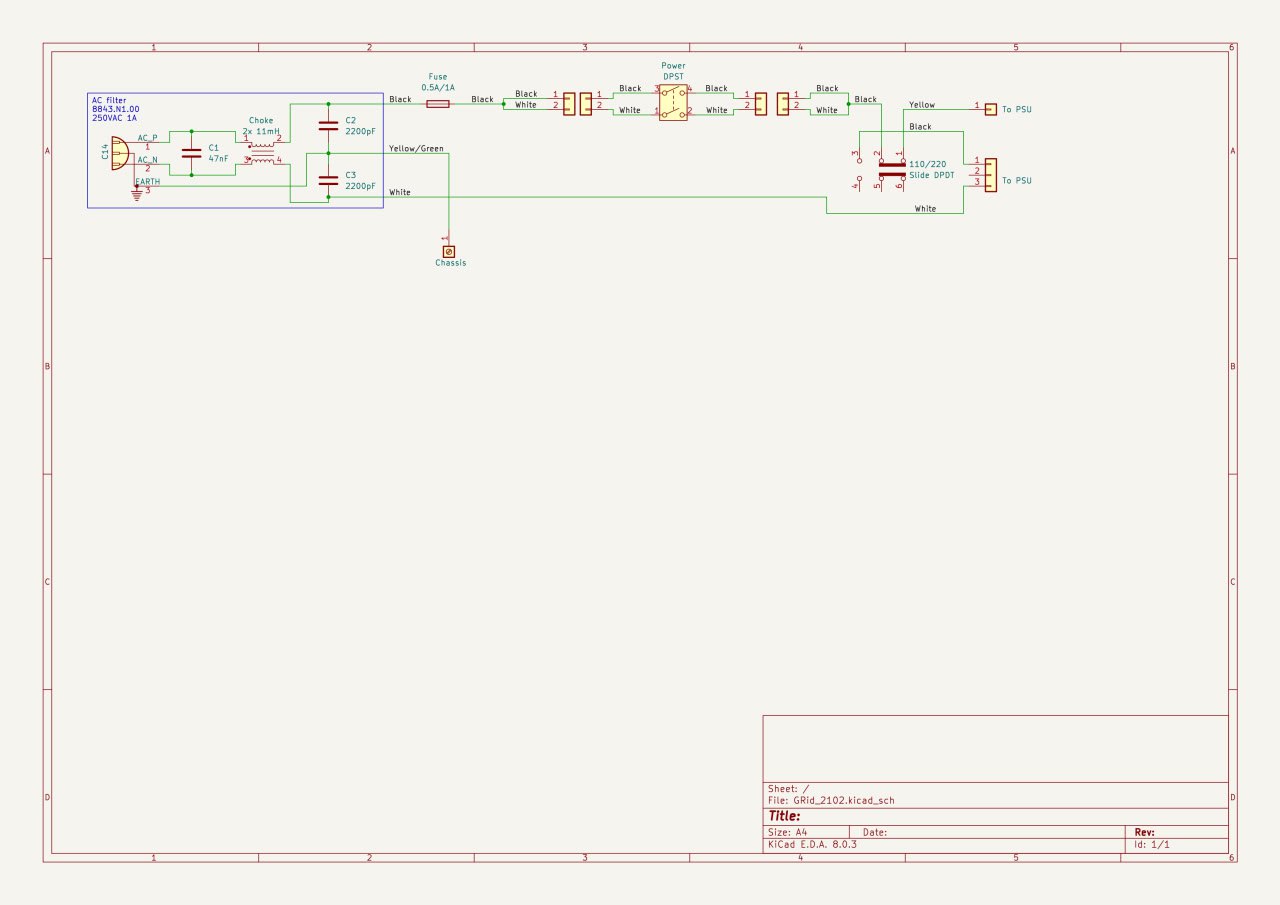Select the AC filter text label
The height and width of the screenshot is (905, 1280).
click(x=111, y=99)
